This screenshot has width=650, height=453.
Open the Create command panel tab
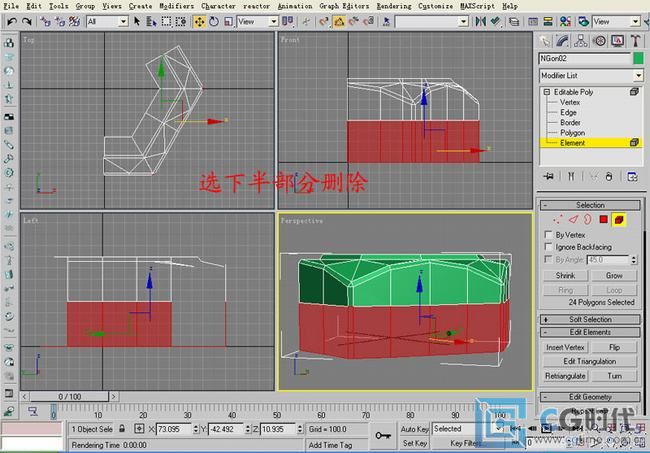click(545, 41)
